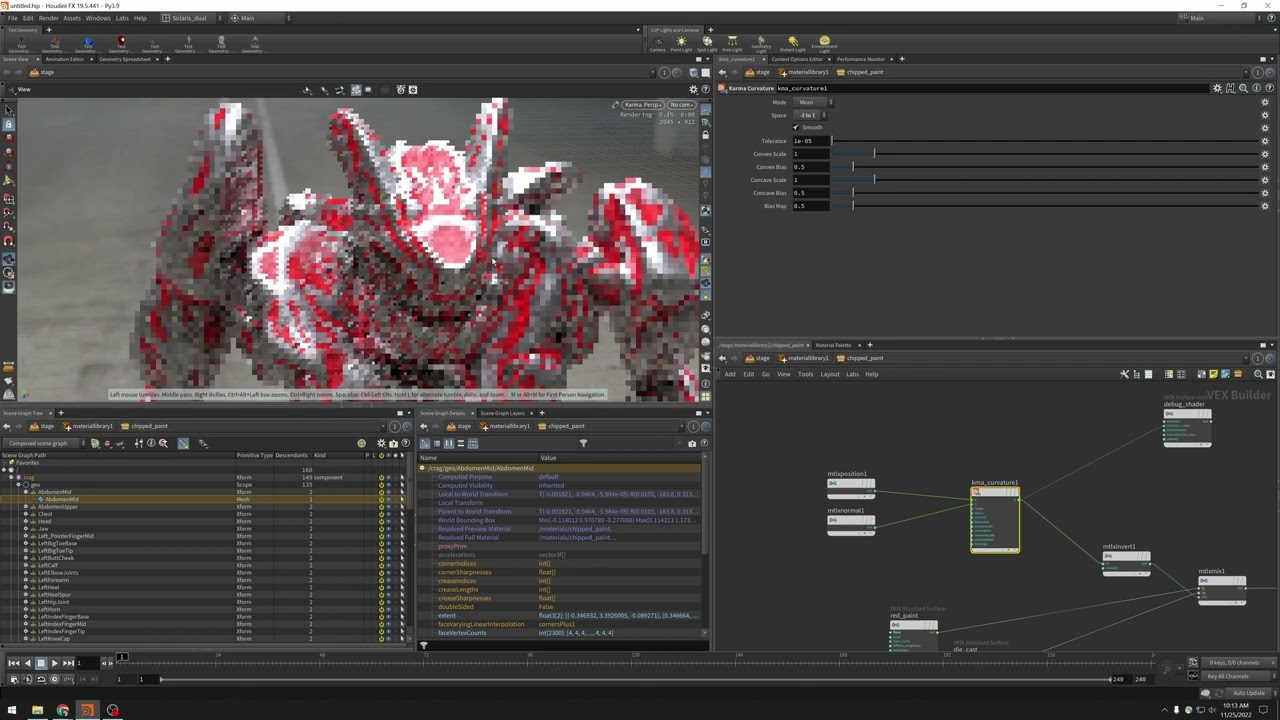
Task: Open the Render menu
Action: 48,18
